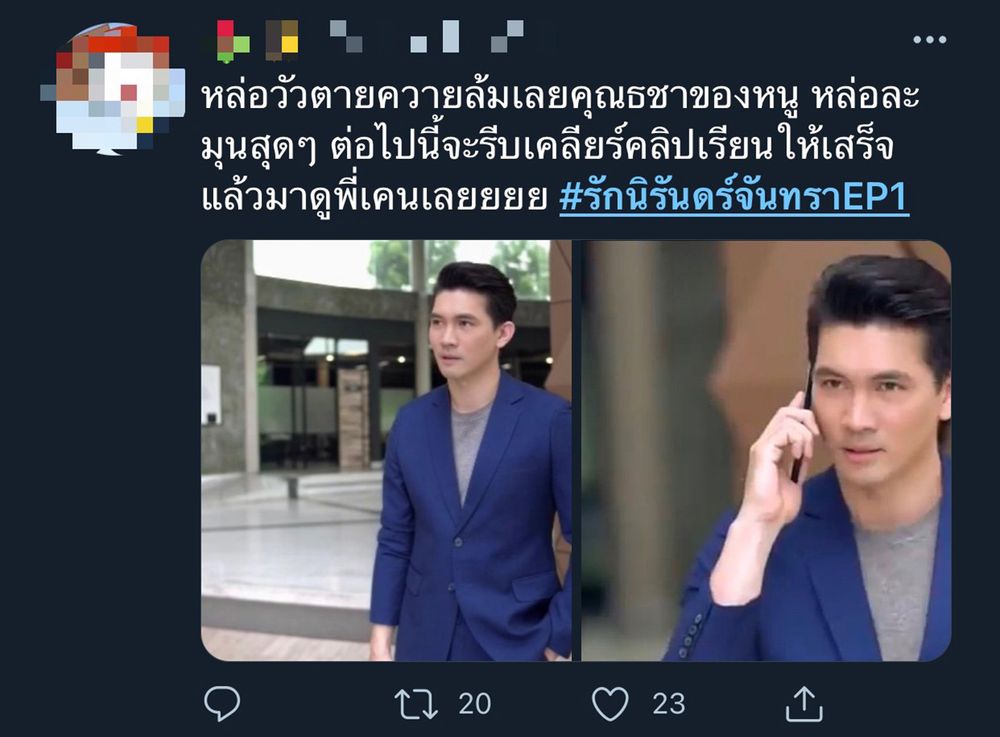View right photo of man on phone

[x=766, y=450]
